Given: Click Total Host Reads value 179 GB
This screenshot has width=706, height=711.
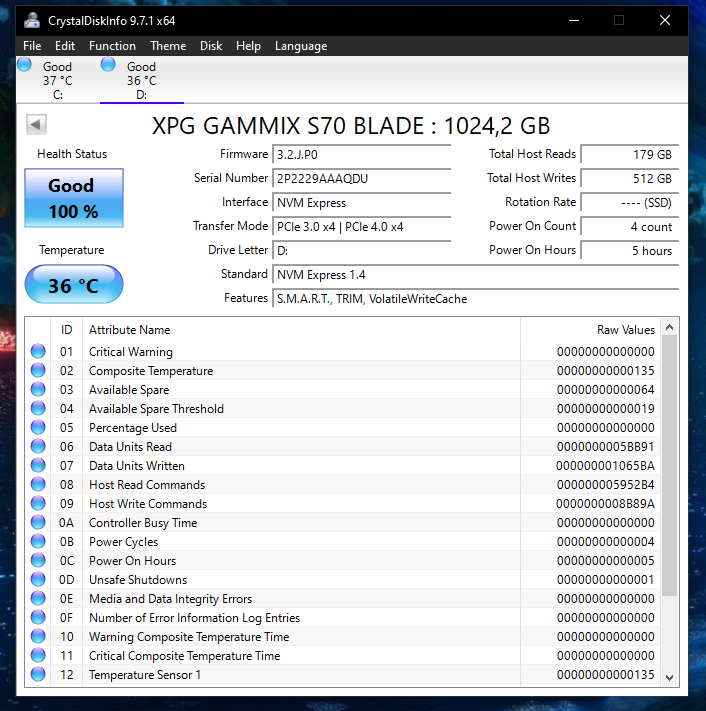Looking at the screenshot, I should pyautogui.click(x=630, y=155).
